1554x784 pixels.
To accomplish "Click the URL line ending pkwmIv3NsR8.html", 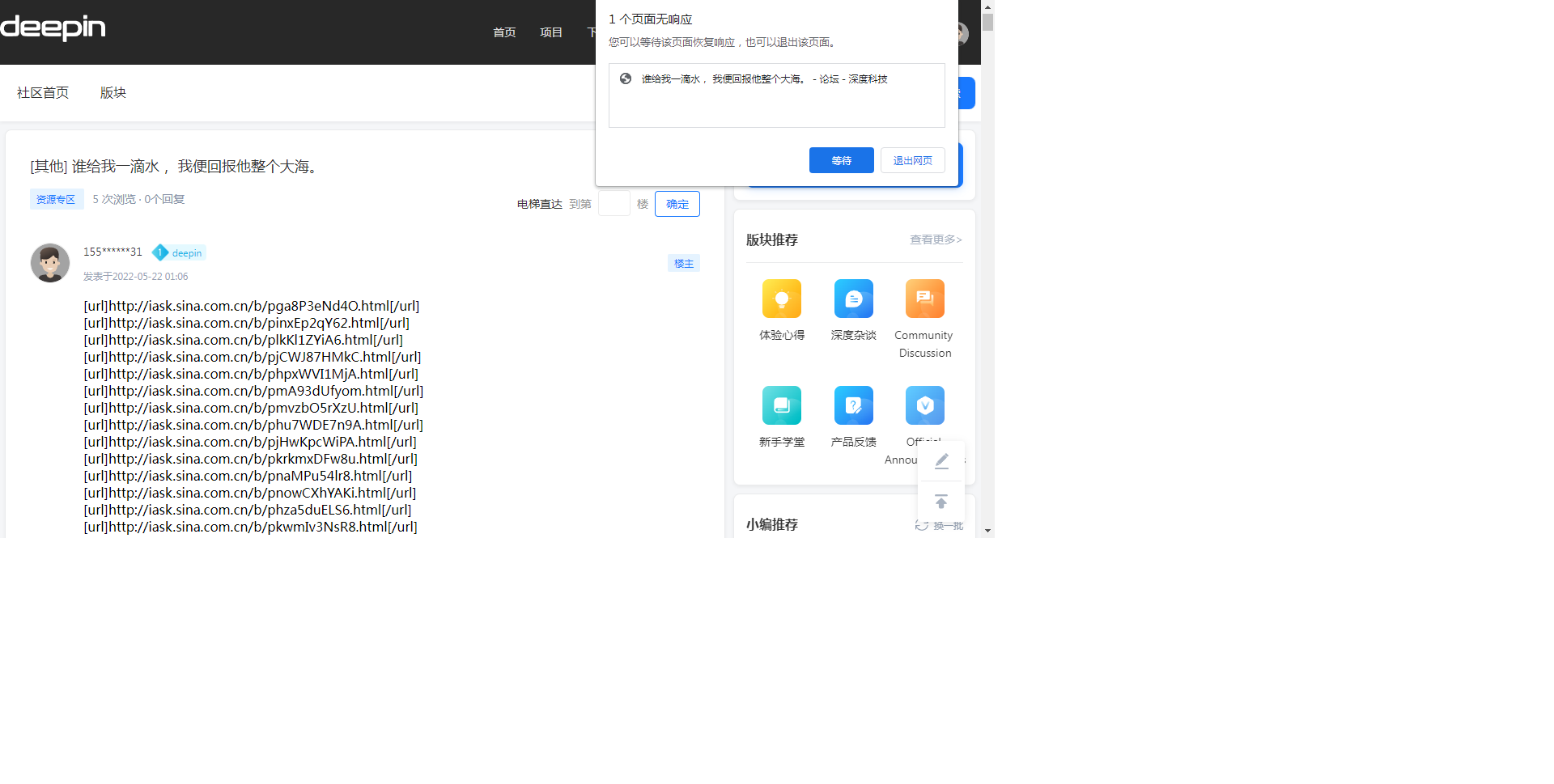I will pyautogui.click(x=251, y=527).
